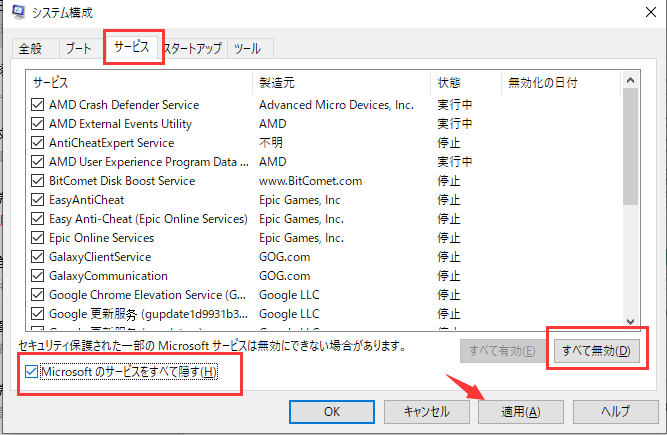
Task: Toggle Microsoft のサービスをすべて隠す checkbox
Action: 32,372
